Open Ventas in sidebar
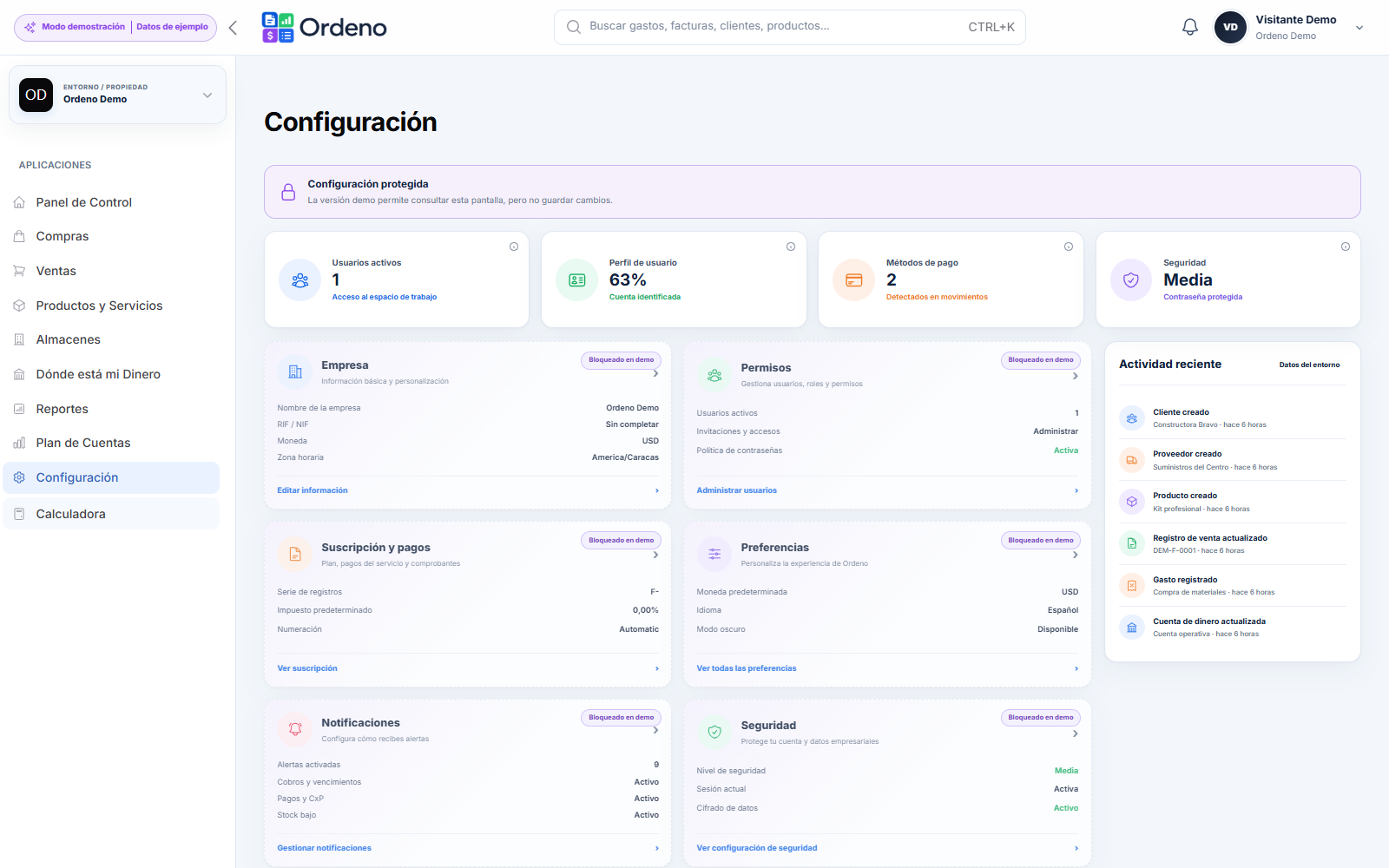This screenshot has height=868, width=1389. point(111,271)
